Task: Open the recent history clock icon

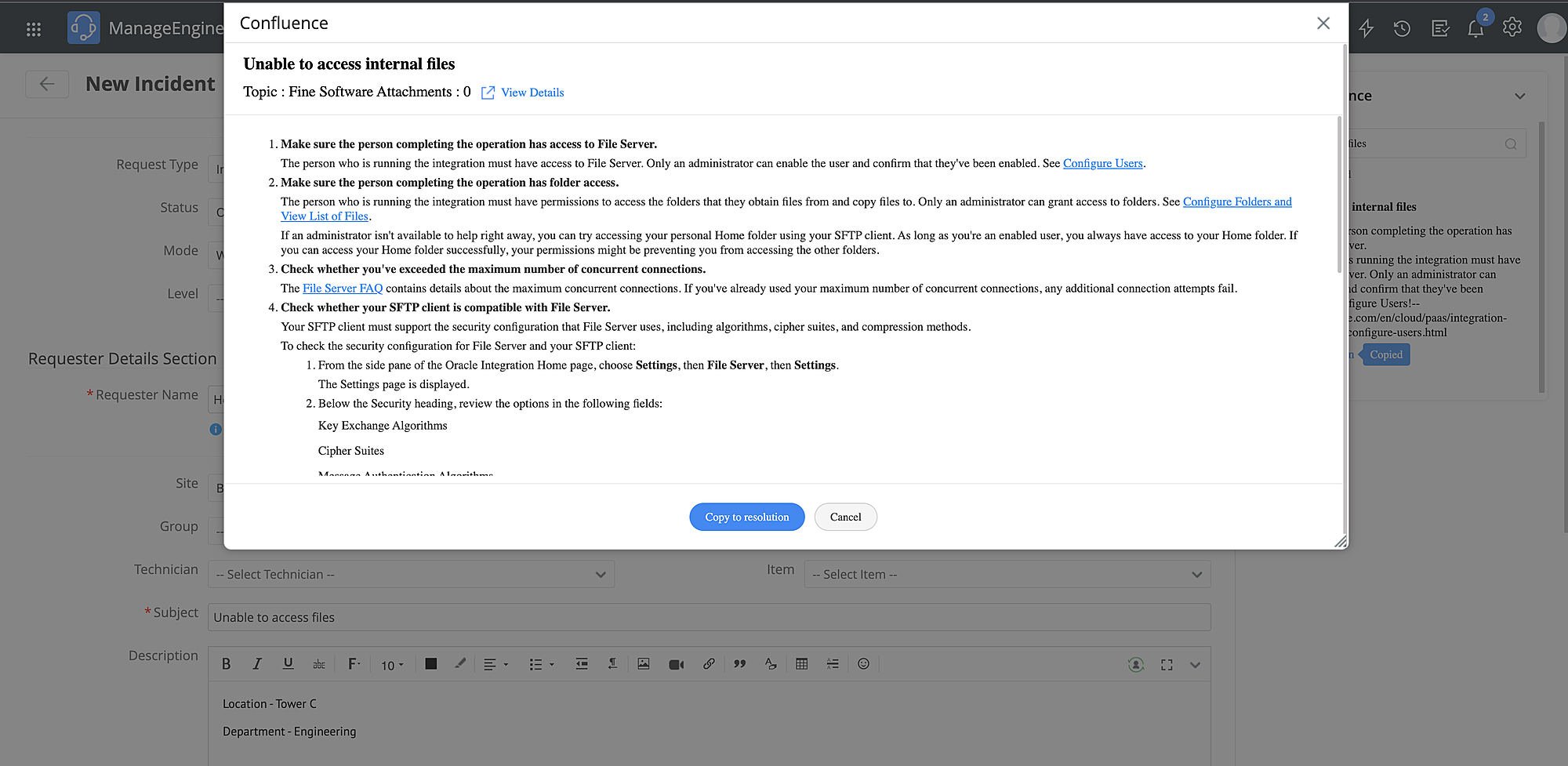Action: 1402,29
